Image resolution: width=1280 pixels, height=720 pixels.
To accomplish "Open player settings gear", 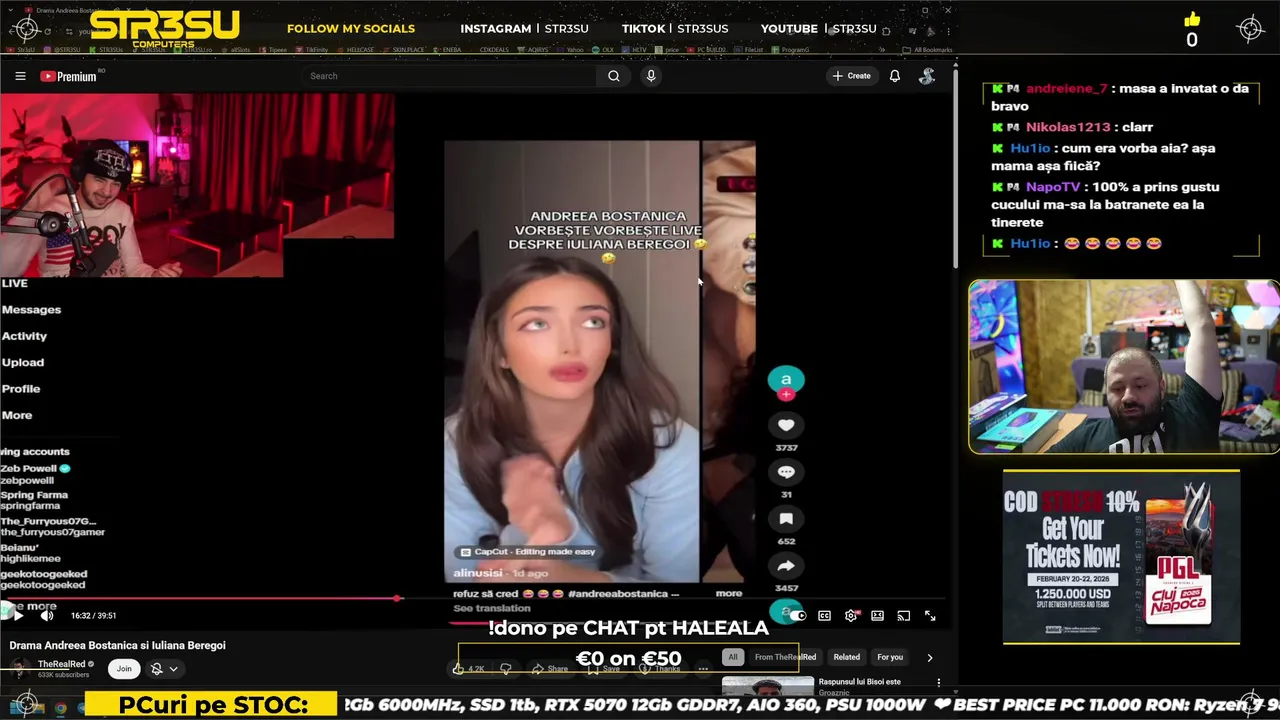I will click(x=851, y=616).
